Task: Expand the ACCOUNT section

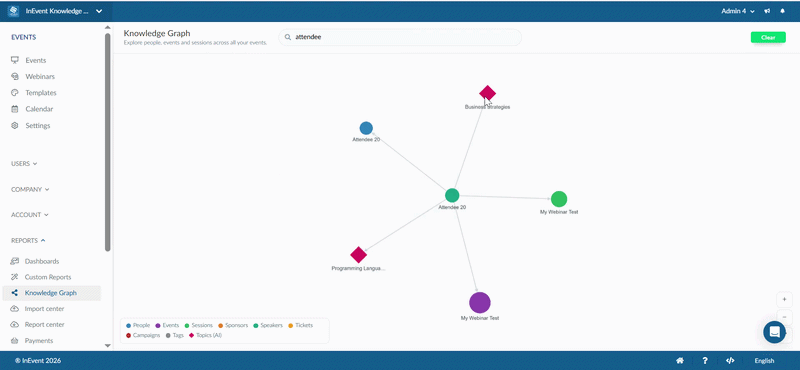Action: 30,215
